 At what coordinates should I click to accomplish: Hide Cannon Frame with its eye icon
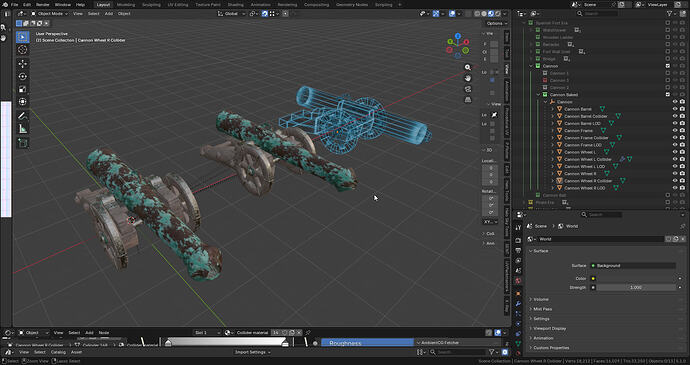pyautogui.click(x=675, y=130)
